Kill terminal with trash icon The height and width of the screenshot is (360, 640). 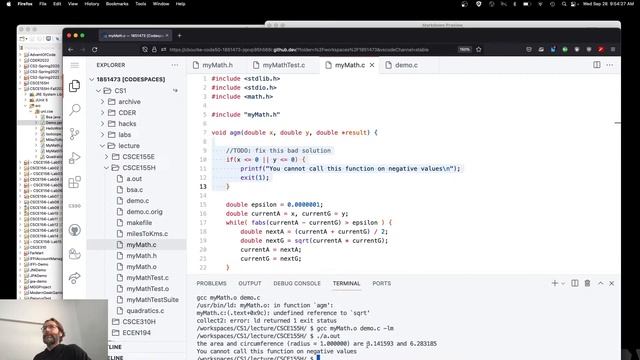click(587, 283)
